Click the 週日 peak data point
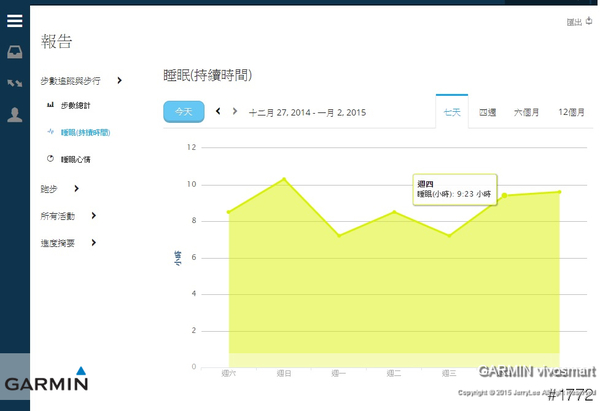600x411 pixels. coord(284,179)
